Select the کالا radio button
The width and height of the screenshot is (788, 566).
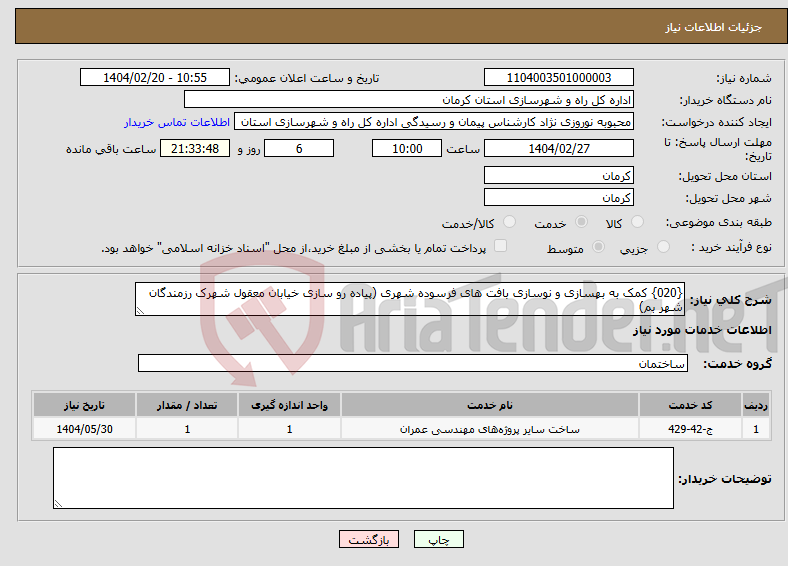point(637,222)
